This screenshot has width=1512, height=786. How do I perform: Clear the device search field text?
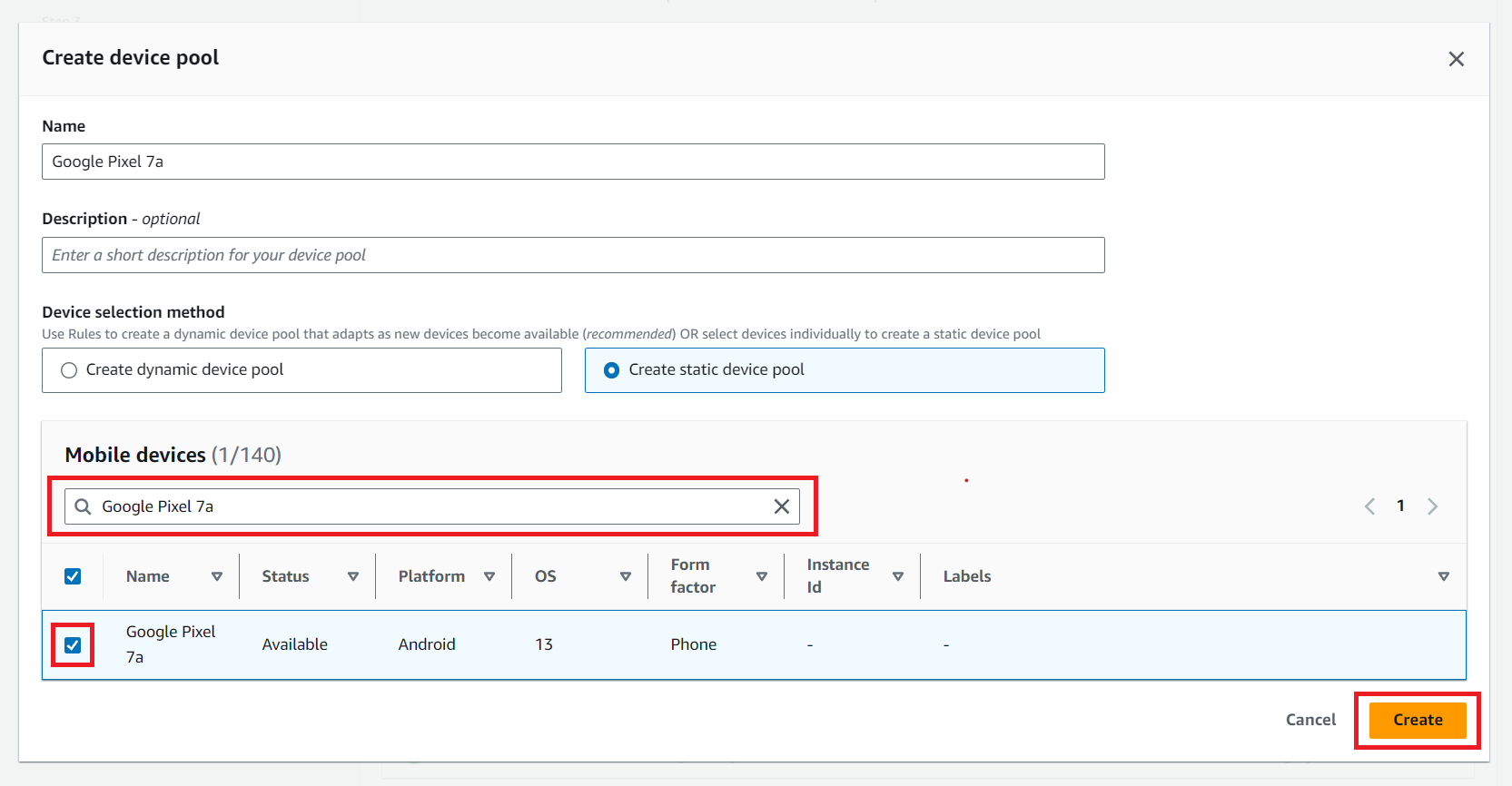point(781,506)
